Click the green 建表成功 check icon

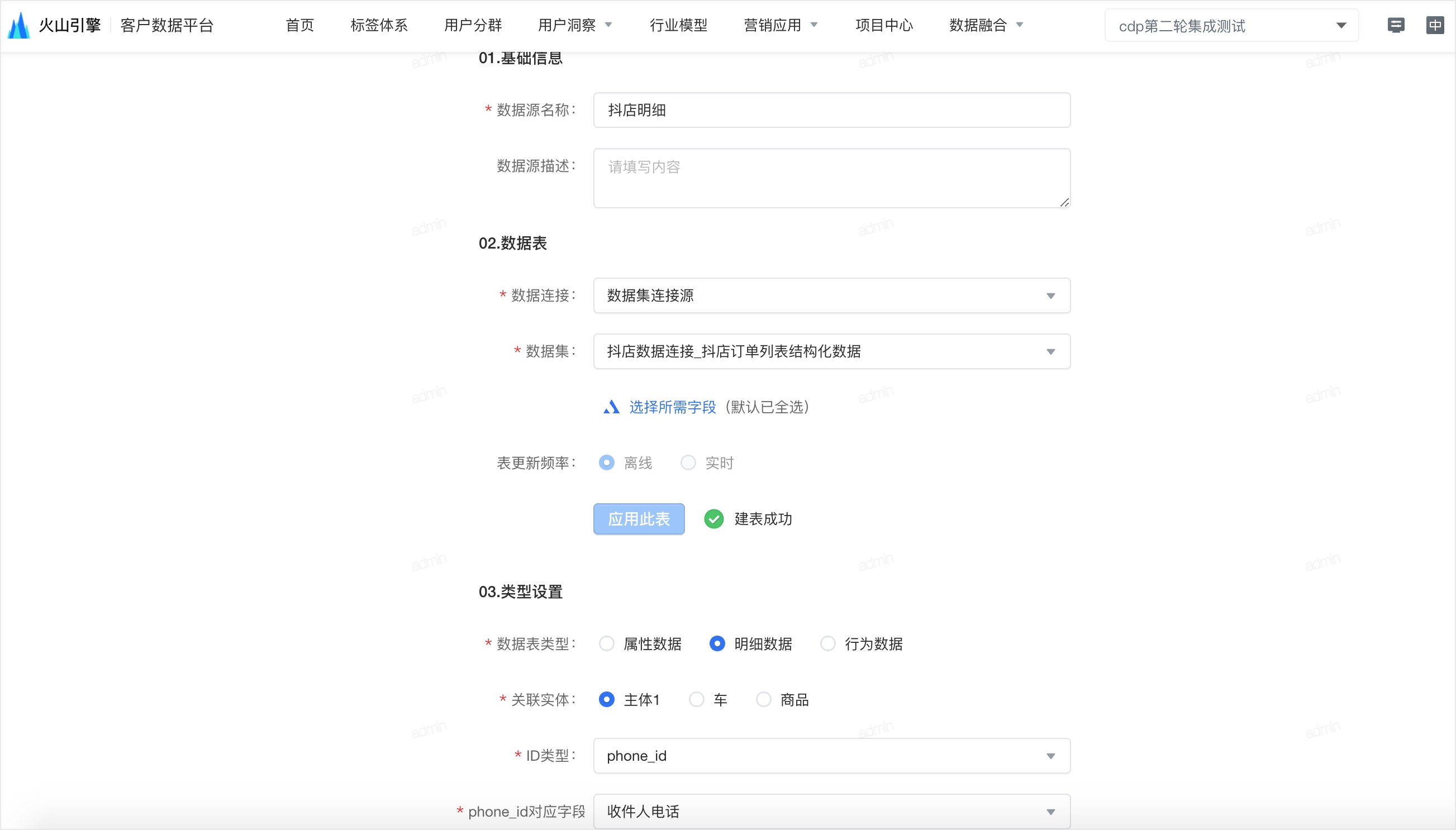713,519
